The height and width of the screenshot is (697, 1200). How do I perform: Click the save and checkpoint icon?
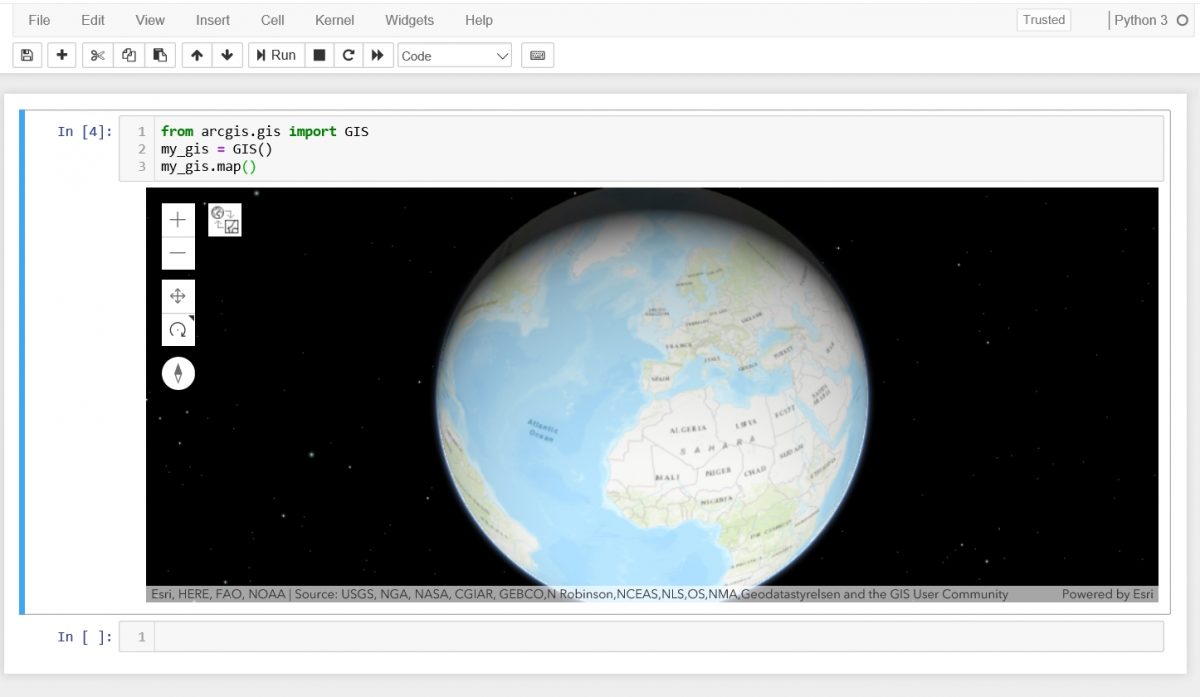click(27, 56)
